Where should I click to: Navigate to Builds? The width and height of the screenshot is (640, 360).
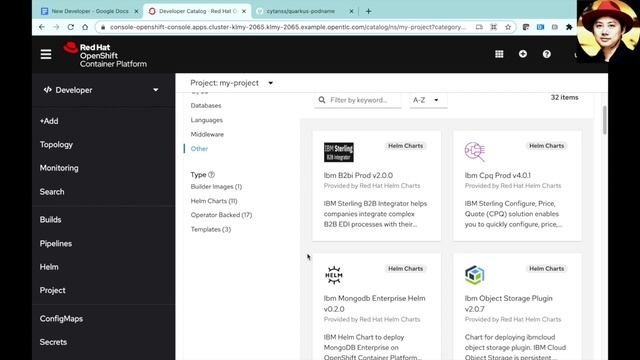[51, 220]
